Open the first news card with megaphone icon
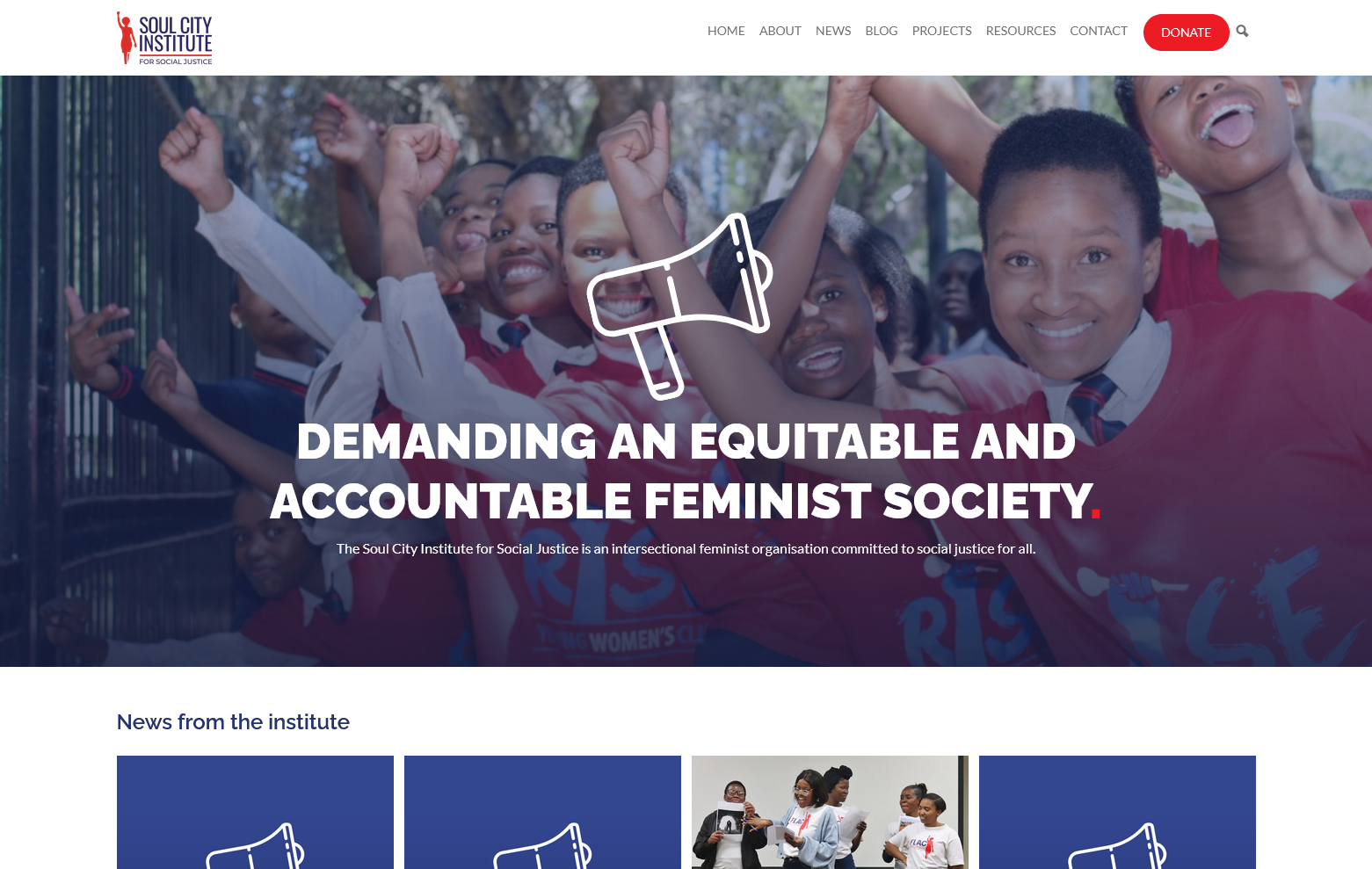1372x869 pixels. point(255,812)
